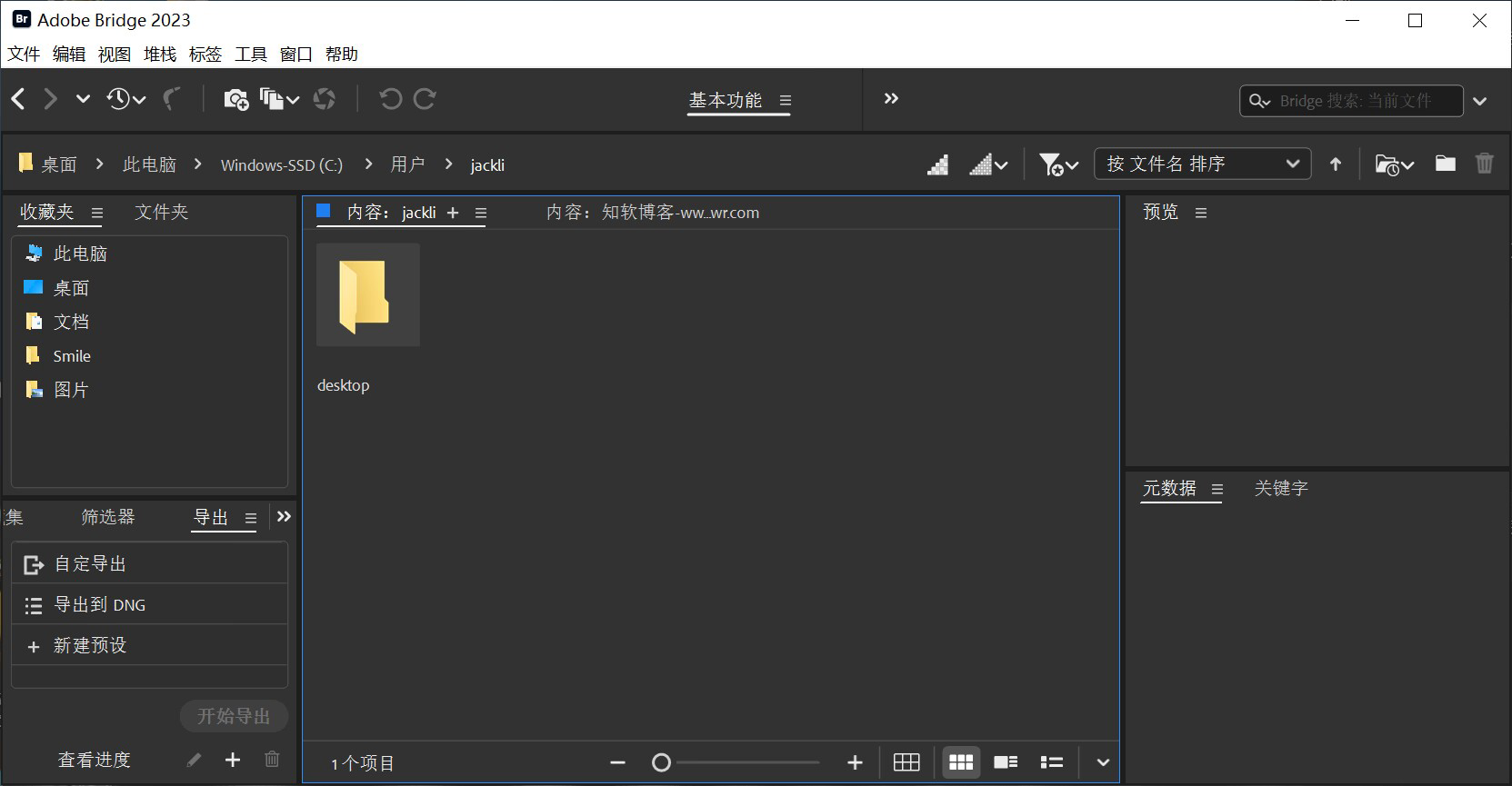The height and width of the screenshot is (786, 1512).
Task: Open in Camera Raw icon
Action: click(x=325, y=99)
